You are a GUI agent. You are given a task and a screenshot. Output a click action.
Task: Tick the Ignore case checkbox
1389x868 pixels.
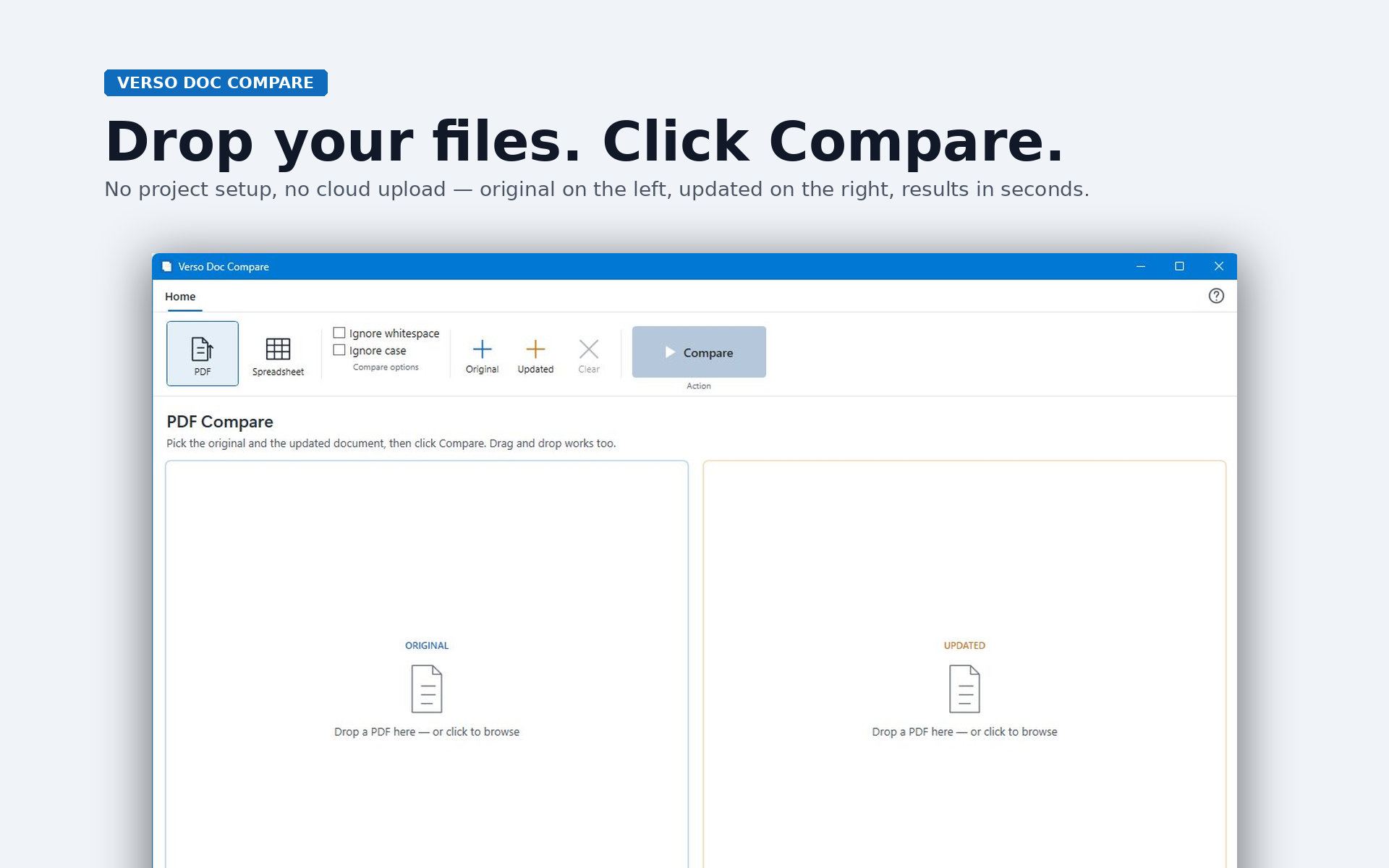(339, 350)
